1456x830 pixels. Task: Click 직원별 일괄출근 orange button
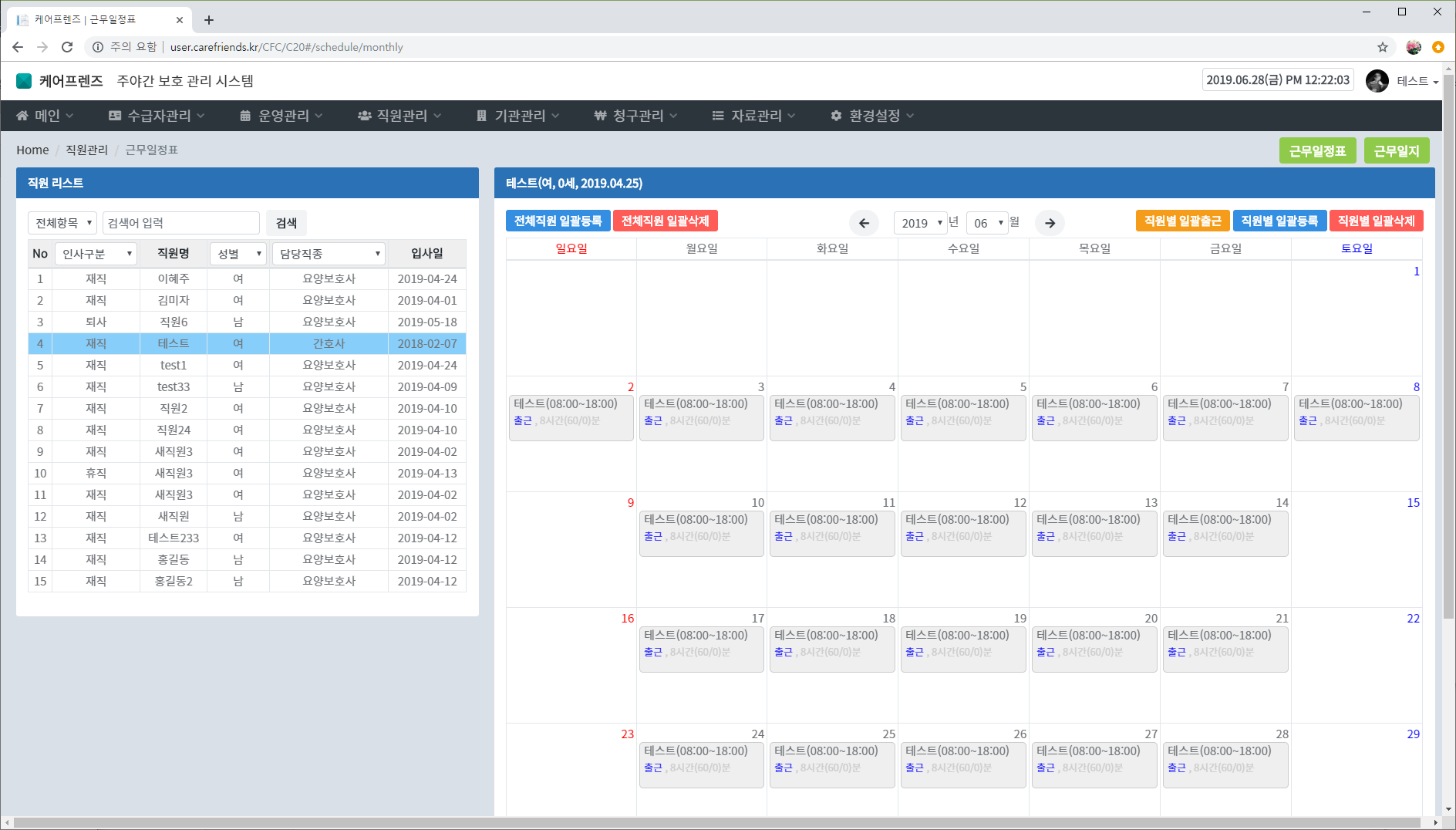coord(1183,221)
